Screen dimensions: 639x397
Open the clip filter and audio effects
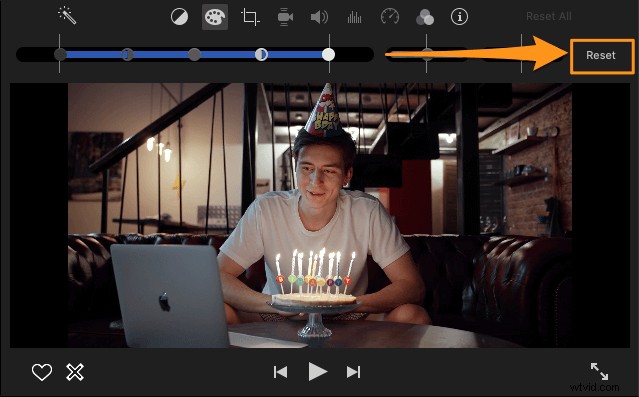coord(425,17)
